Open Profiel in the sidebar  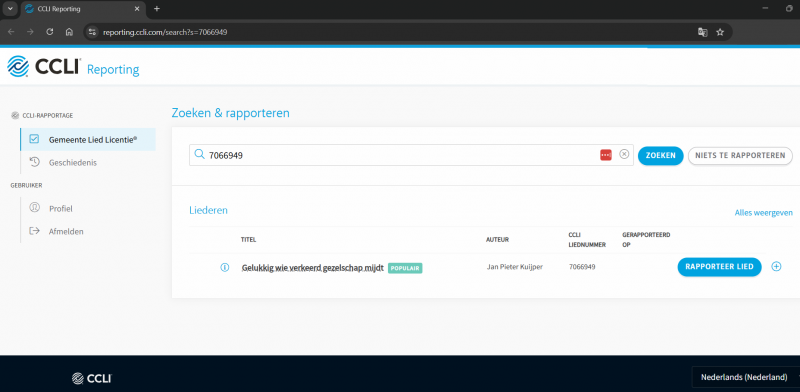tap(61, 208)
